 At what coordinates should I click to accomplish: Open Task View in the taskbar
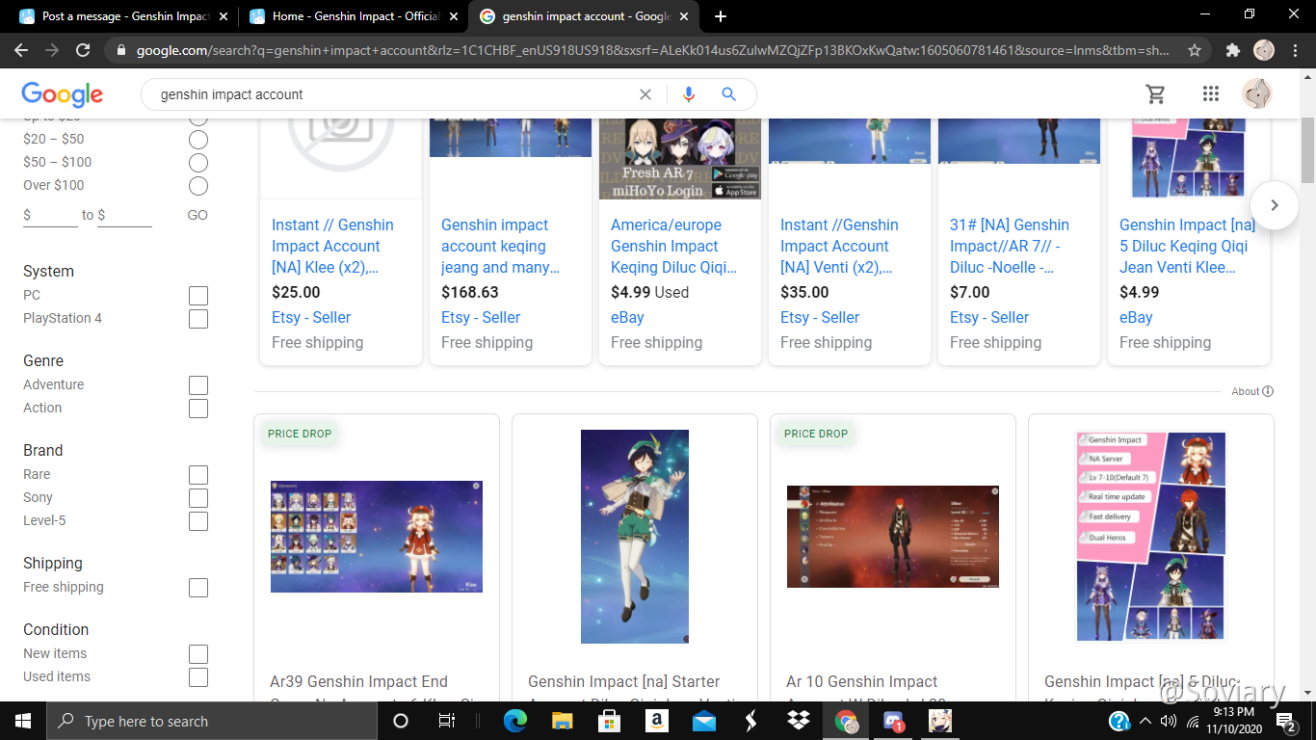(447, 721)
